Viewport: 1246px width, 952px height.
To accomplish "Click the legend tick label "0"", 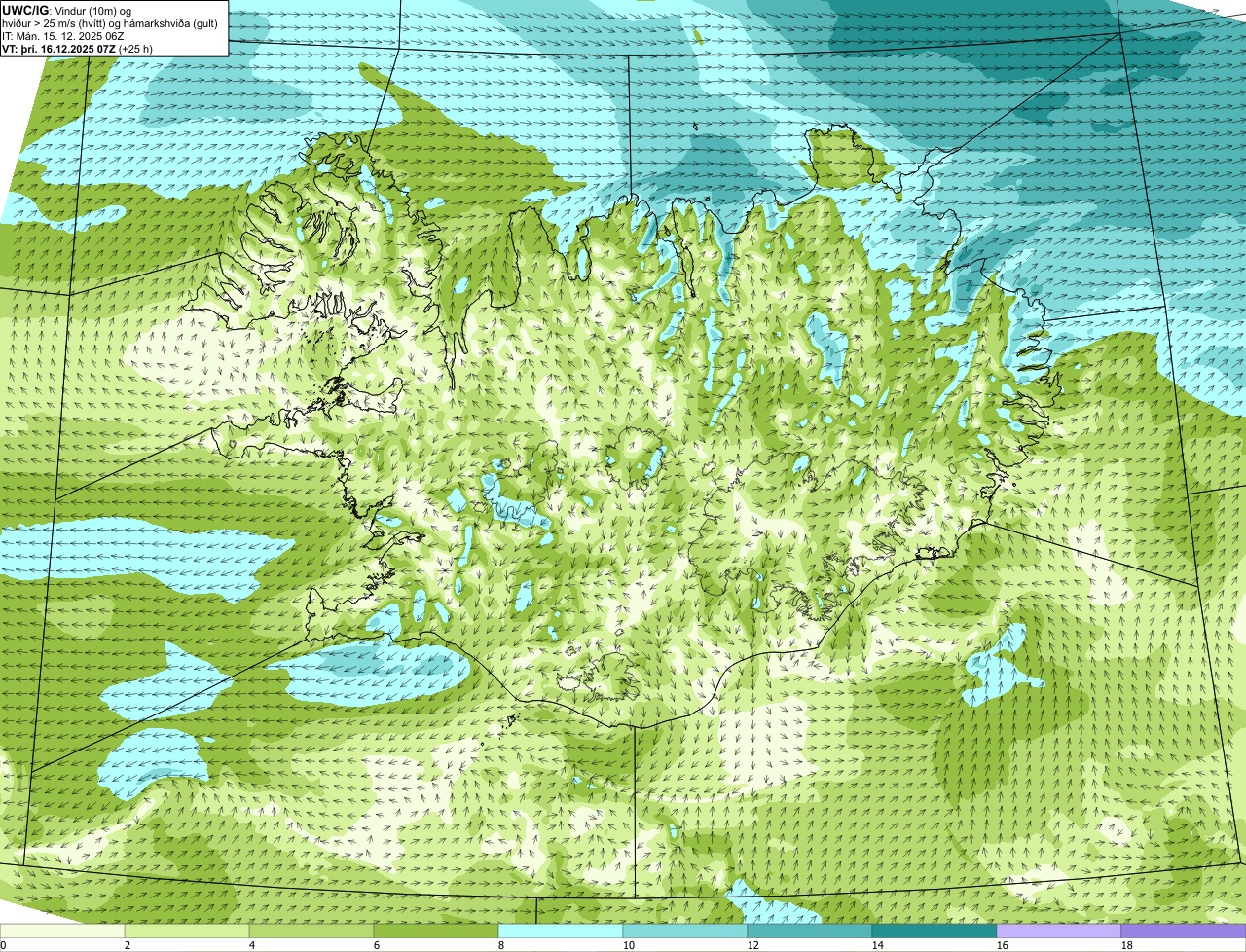I will [x=3, y=945].
